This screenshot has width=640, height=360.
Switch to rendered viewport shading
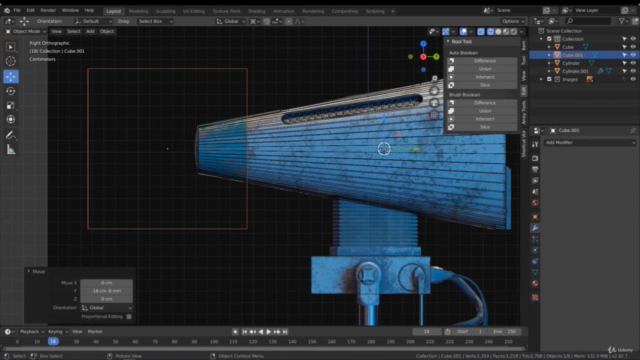514,31
